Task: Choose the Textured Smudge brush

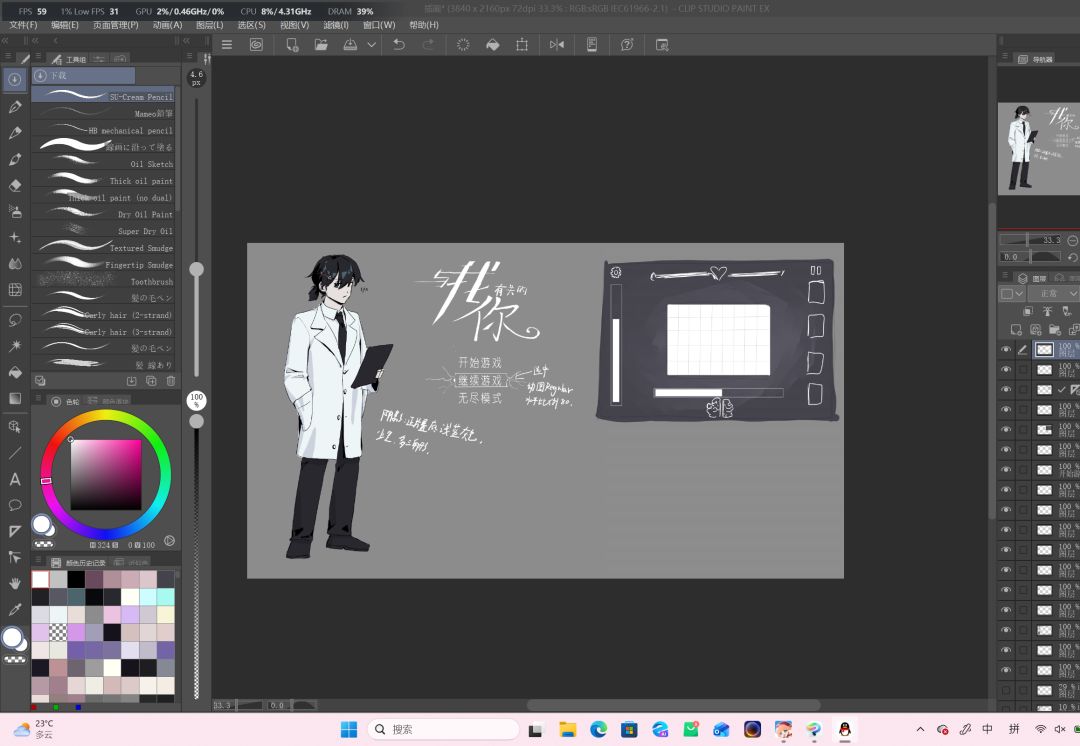Action: [103, 247]
